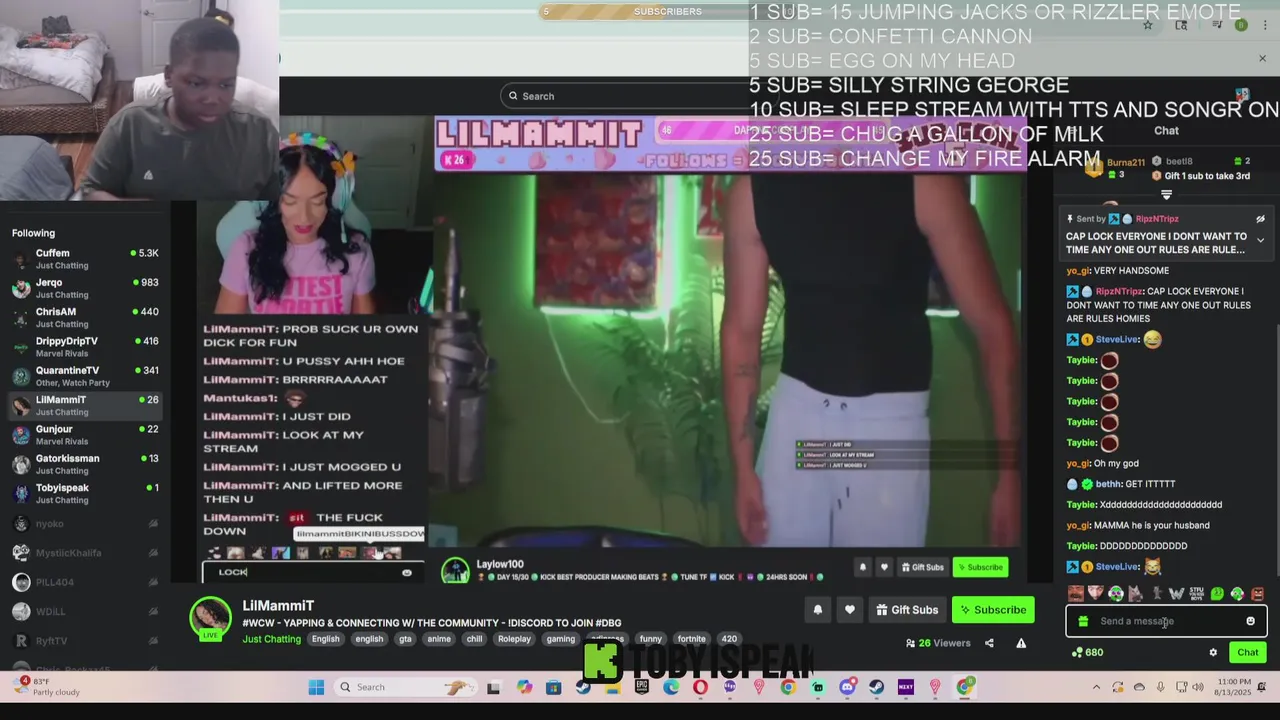The width and height of the screenshot is (1280, 720).
Task: Click the gta tag
Action: pyautogui.click(x=405, y=639)
